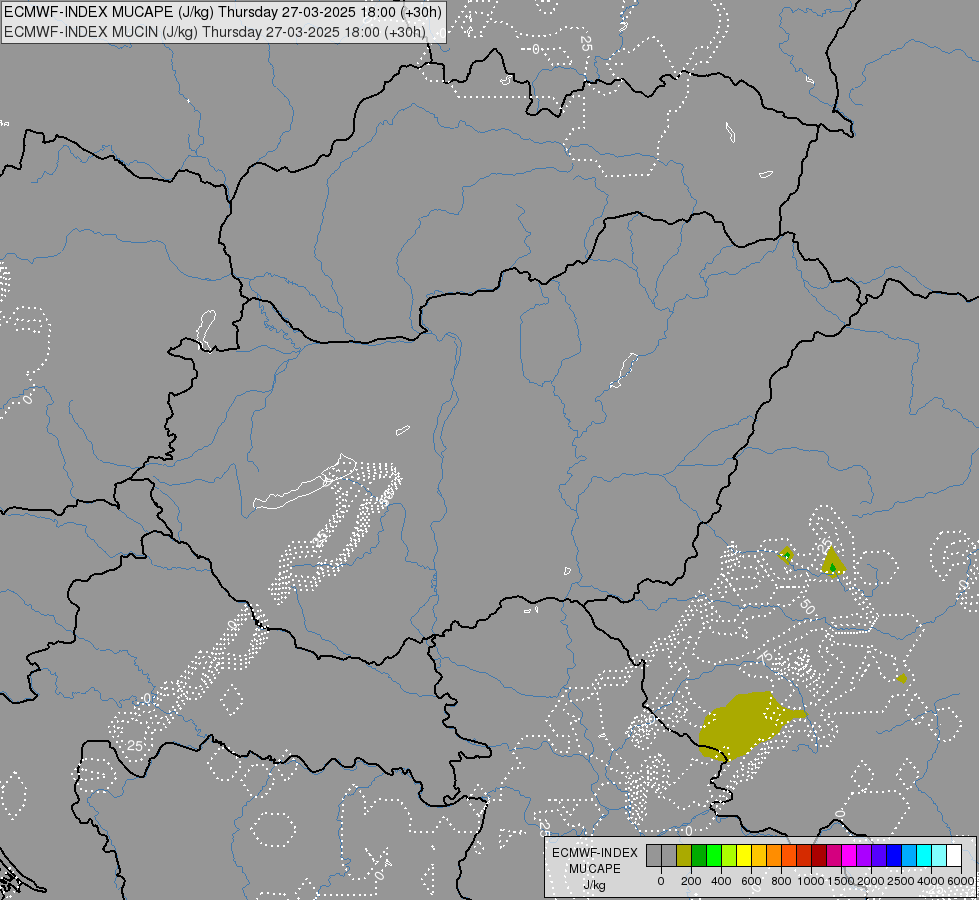The height and width of the screenshot is (900, 979).
Task: Pick the orange legend swatch
Action: 774,856
